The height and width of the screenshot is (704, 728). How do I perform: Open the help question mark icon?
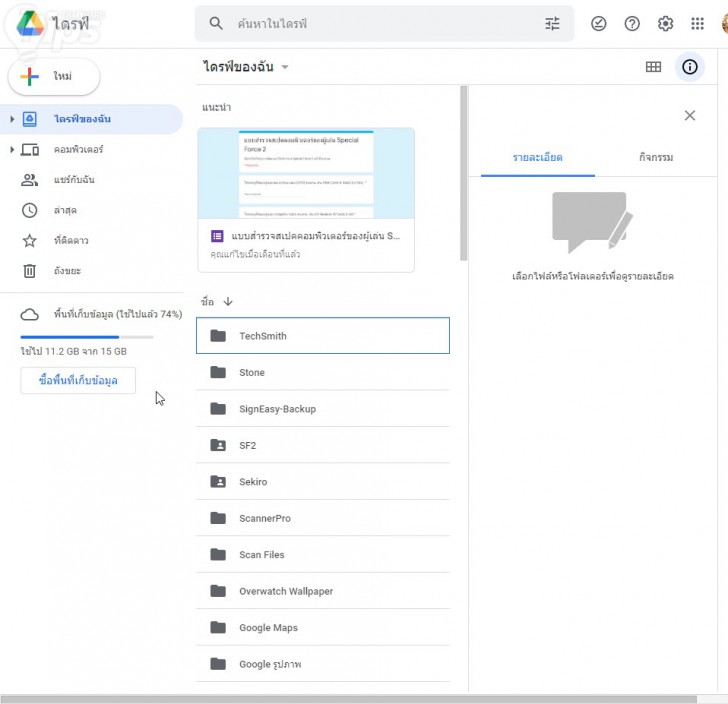pyautogui.click(x=632, y=23)
